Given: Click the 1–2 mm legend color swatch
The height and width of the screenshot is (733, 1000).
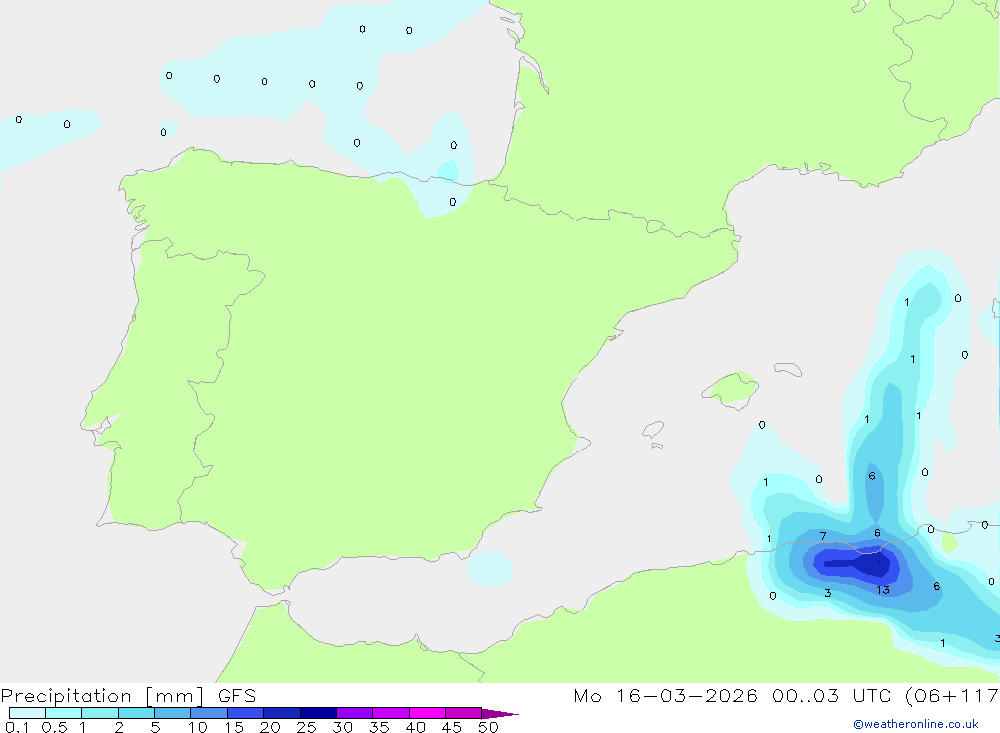Looking at the screenshot, I should (x=100, y=713).
